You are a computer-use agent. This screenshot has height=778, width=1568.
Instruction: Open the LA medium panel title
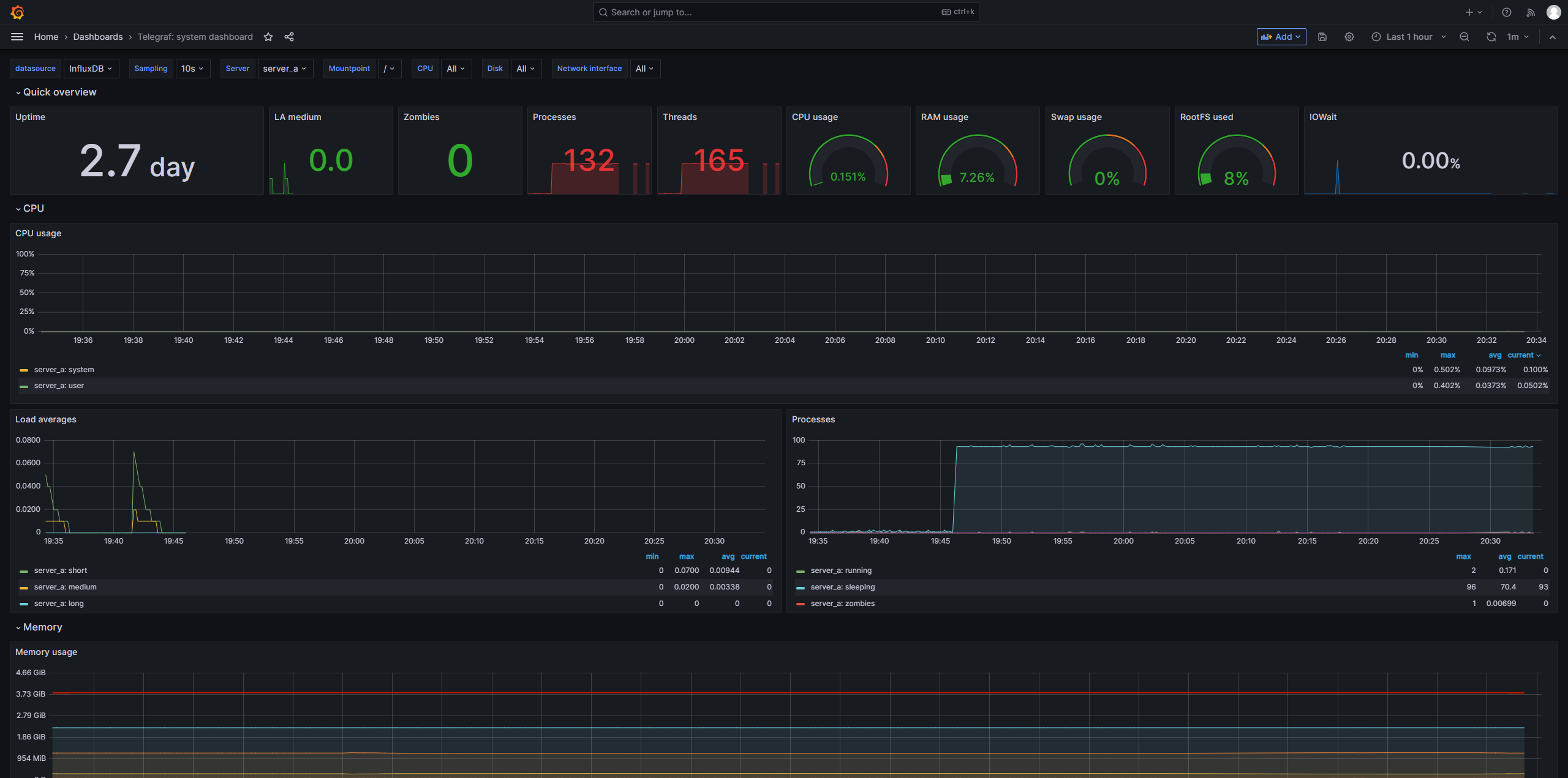pyautogui.click(x=298, y=117)
